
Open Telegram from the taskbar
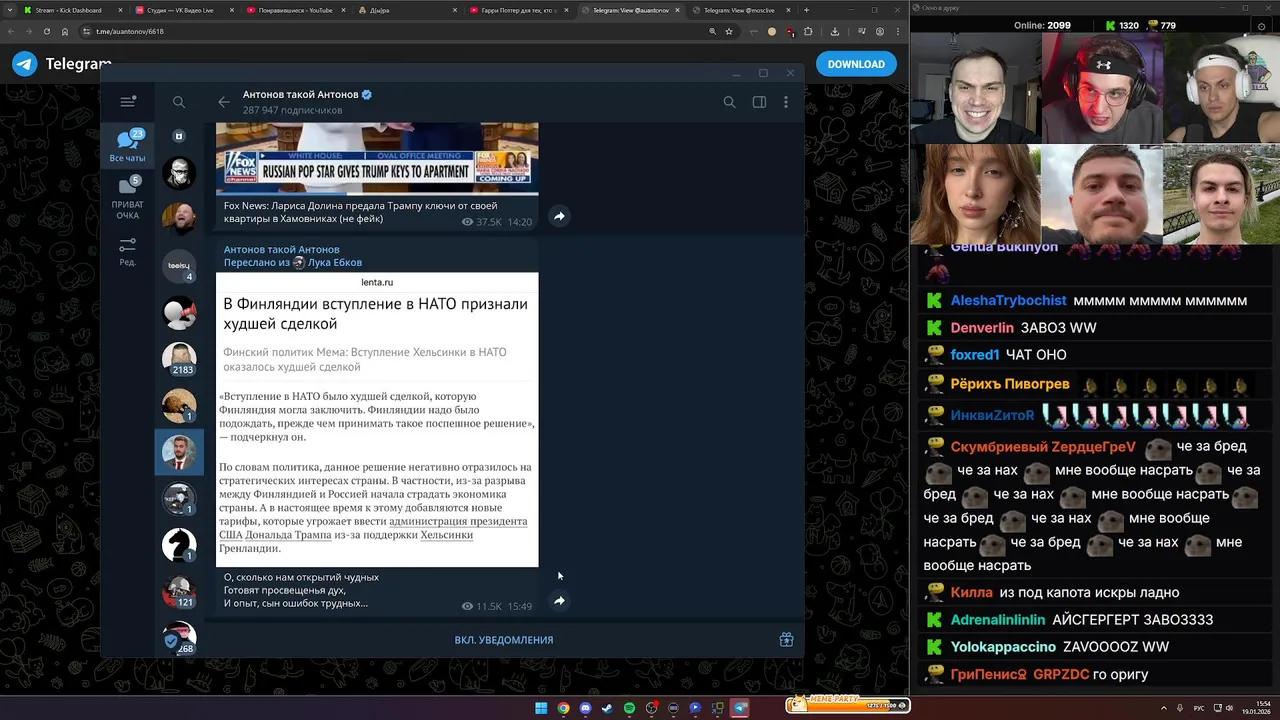(740, 708)
